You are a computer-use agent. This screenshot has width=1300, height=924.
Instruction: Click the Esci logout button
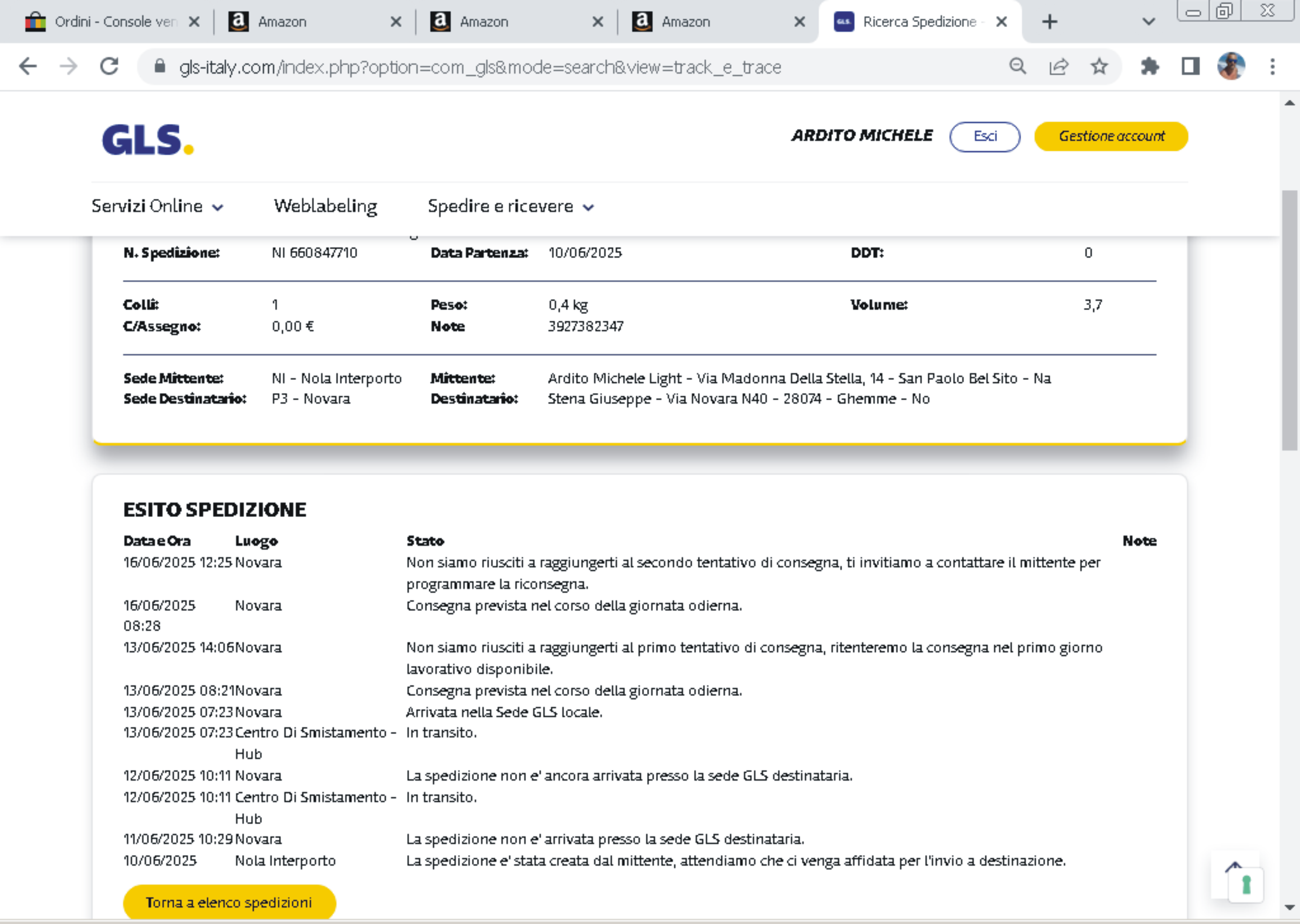coord(985,136)
